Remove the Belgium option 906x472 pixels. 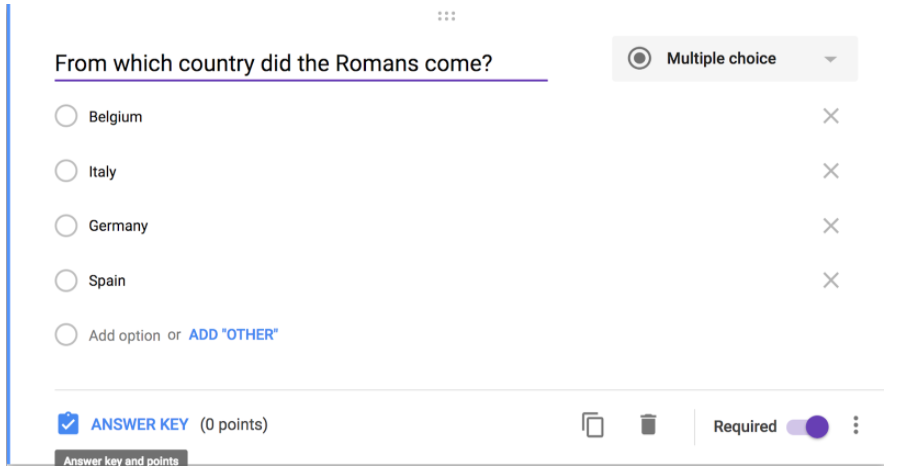click(831, 116)
